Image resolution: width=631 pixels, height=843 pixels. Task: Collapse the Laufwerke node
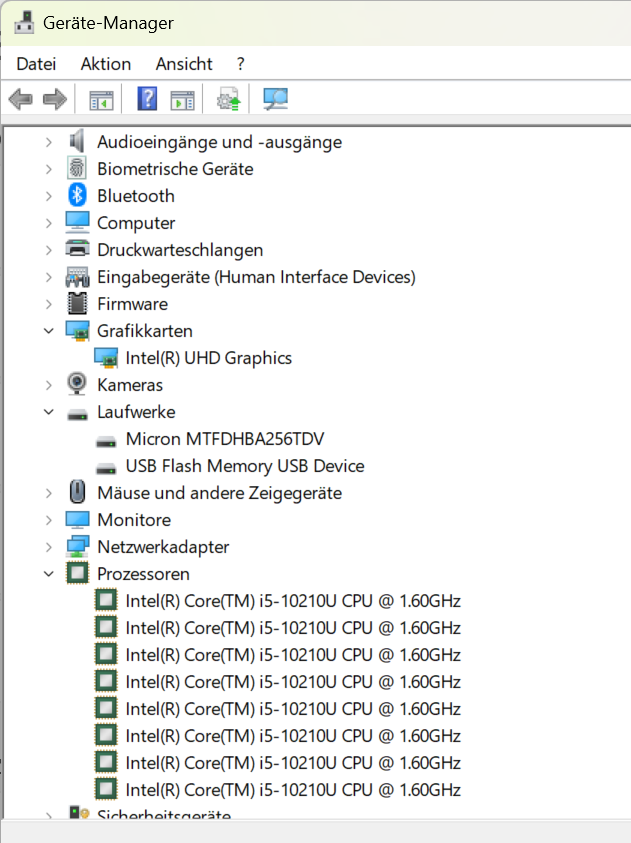49,412
